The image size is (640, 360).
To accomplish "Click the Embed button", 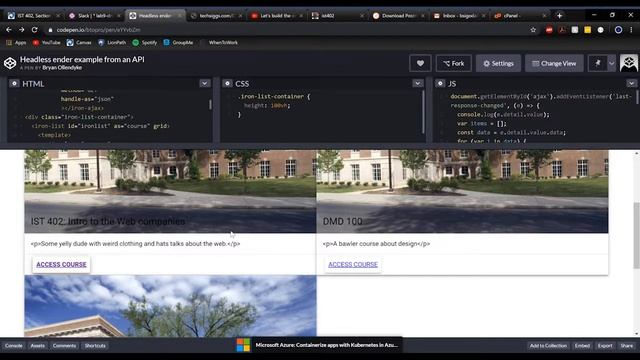I will click(x=582, y=346).
